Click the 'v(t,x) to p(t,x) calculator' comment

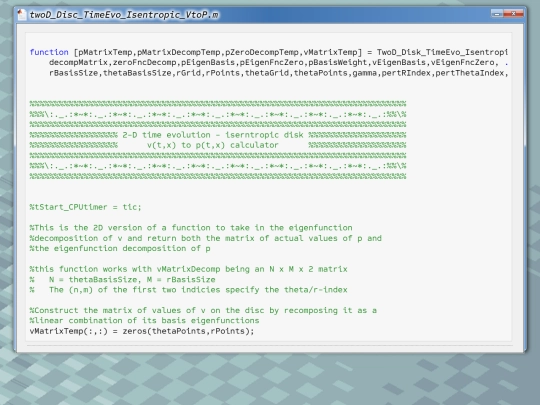213,145
